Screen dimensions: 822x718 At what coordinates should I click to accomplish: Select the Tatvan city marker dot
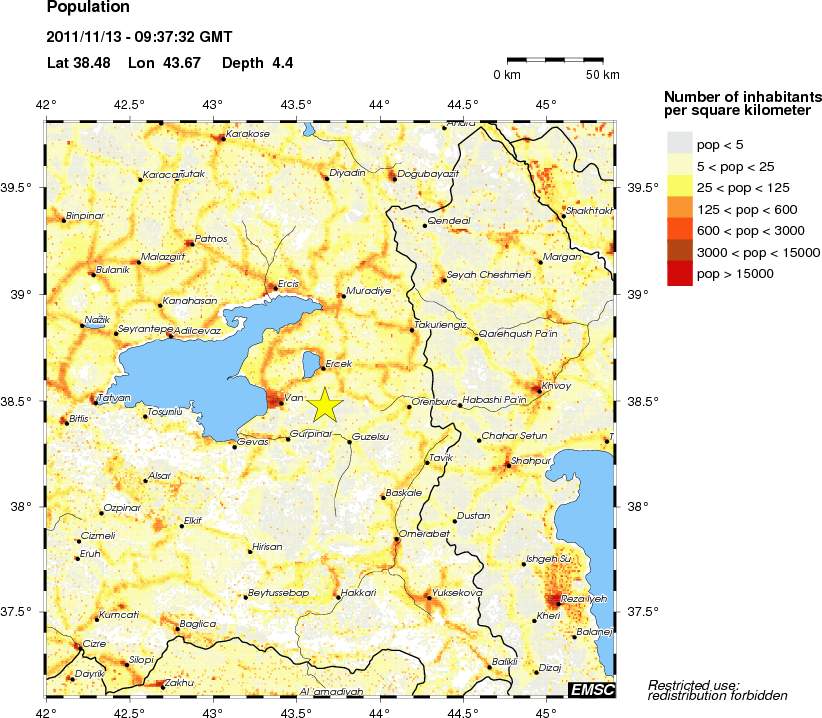pyautogui.click(x=96, y=402)
